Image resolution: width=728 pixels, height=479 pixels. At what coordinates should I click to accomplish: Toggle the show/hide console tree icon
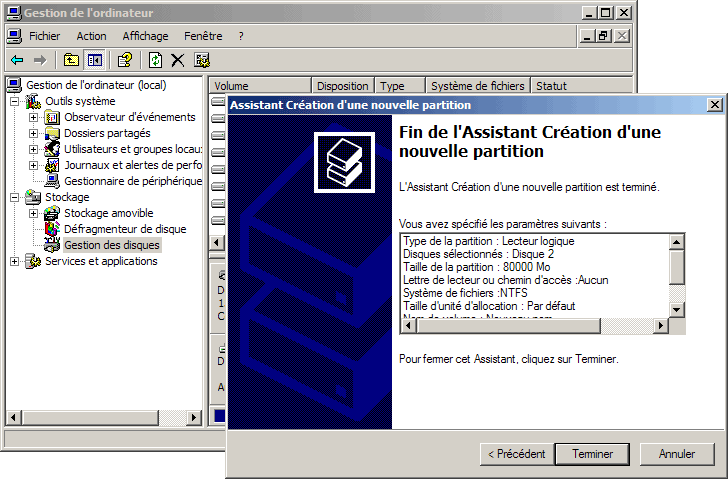point(94,60)
